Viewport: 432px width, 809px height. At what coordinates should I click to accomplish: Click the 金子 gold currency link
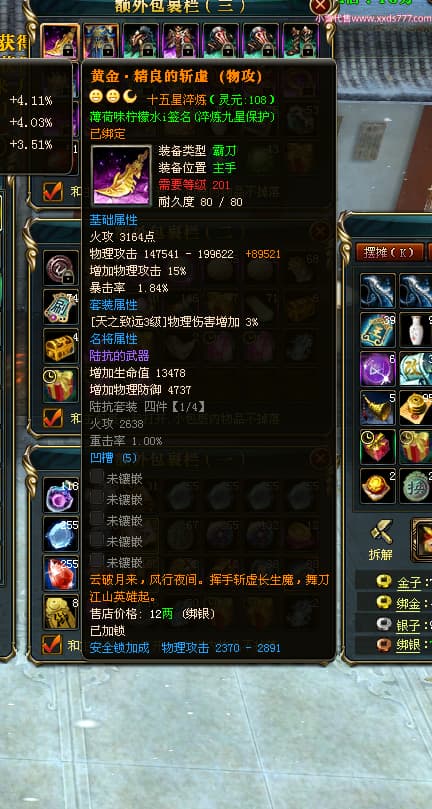[x=409, y=583]
